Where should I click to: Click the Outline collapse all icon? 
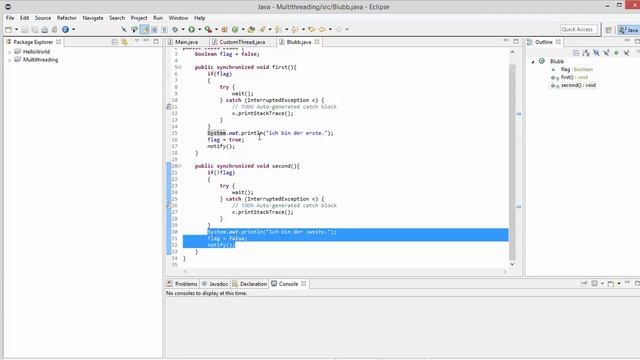coord(576,53)
